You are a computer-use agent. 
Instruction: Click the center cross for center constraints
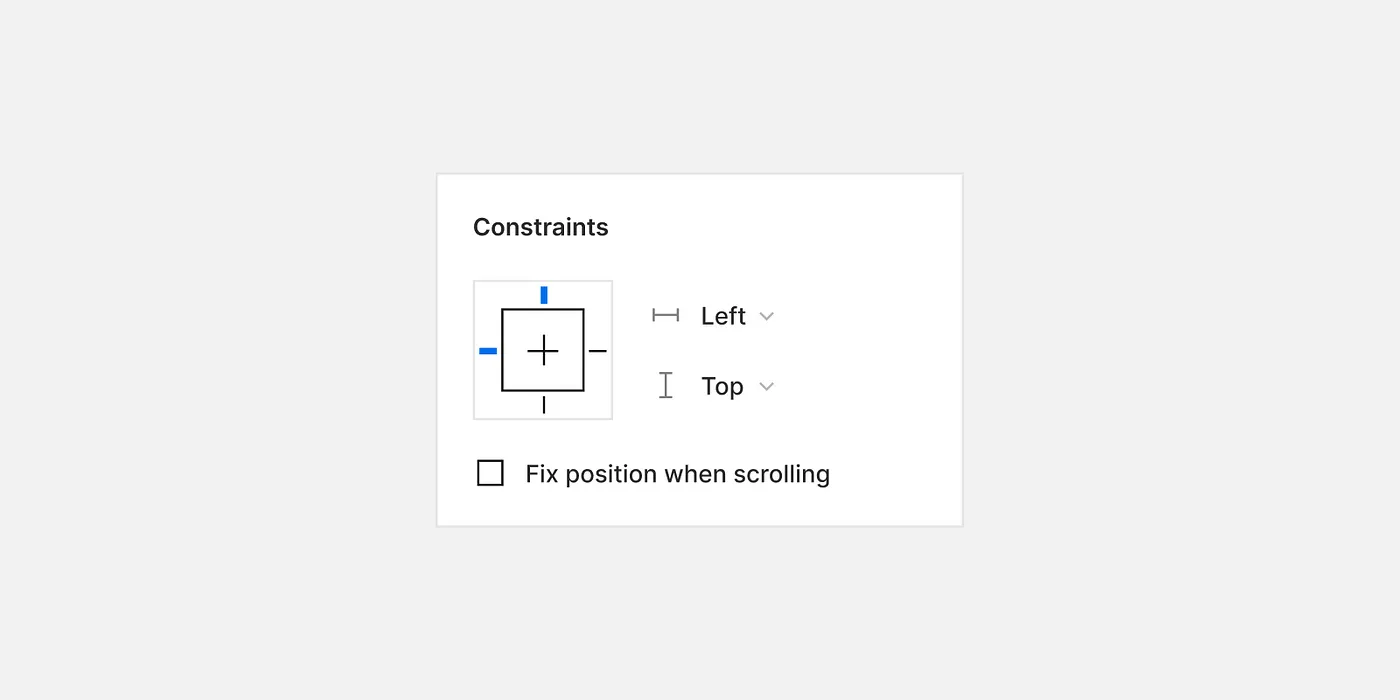click(543, 350)
